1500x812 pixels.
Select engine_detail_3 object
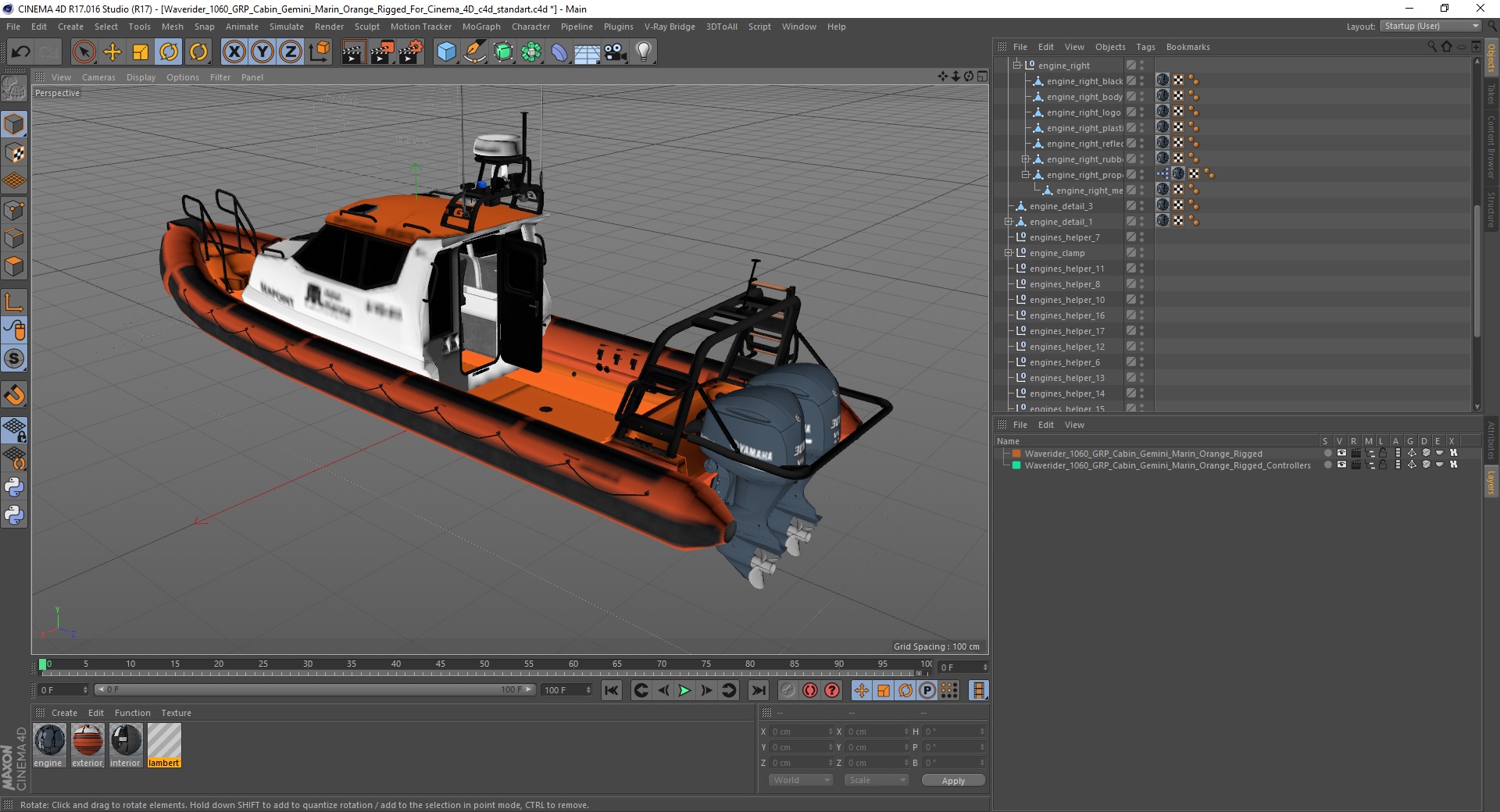1061,206
